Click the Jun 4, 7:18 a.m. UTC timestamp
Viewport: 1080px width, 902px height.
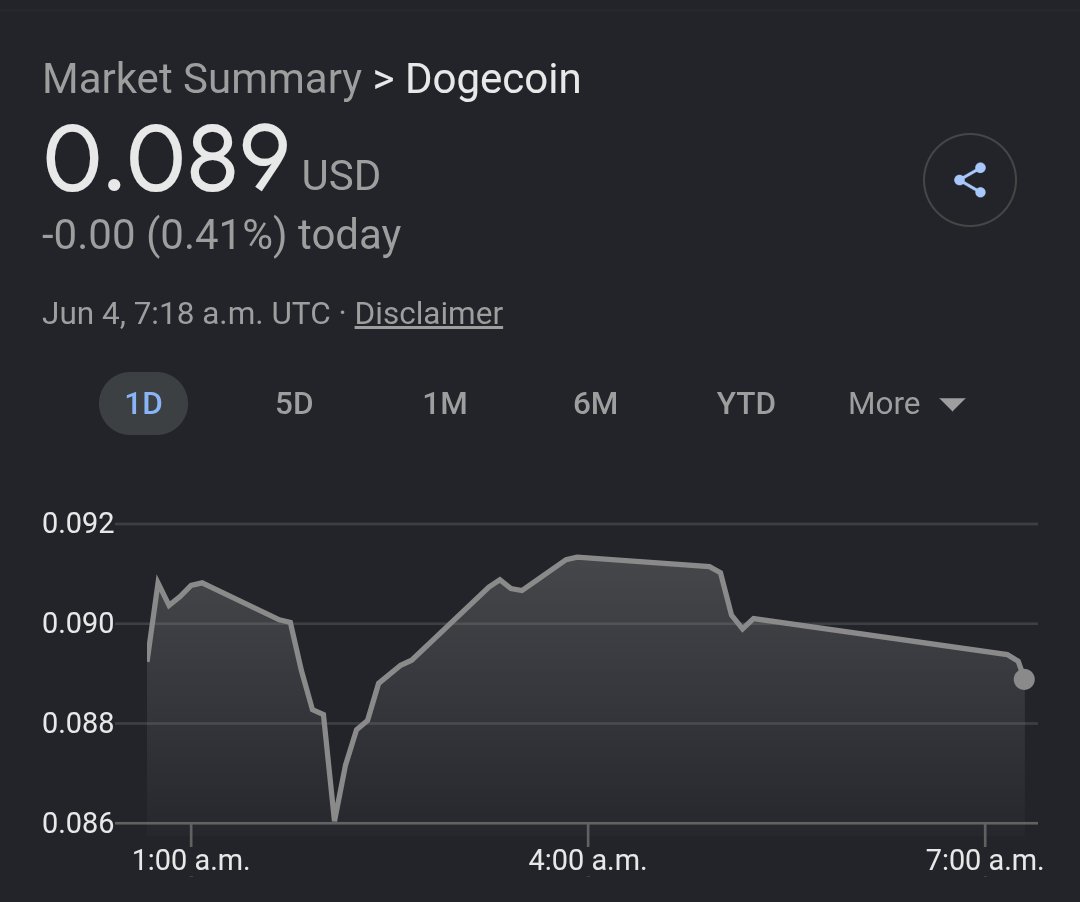[186, 313]
